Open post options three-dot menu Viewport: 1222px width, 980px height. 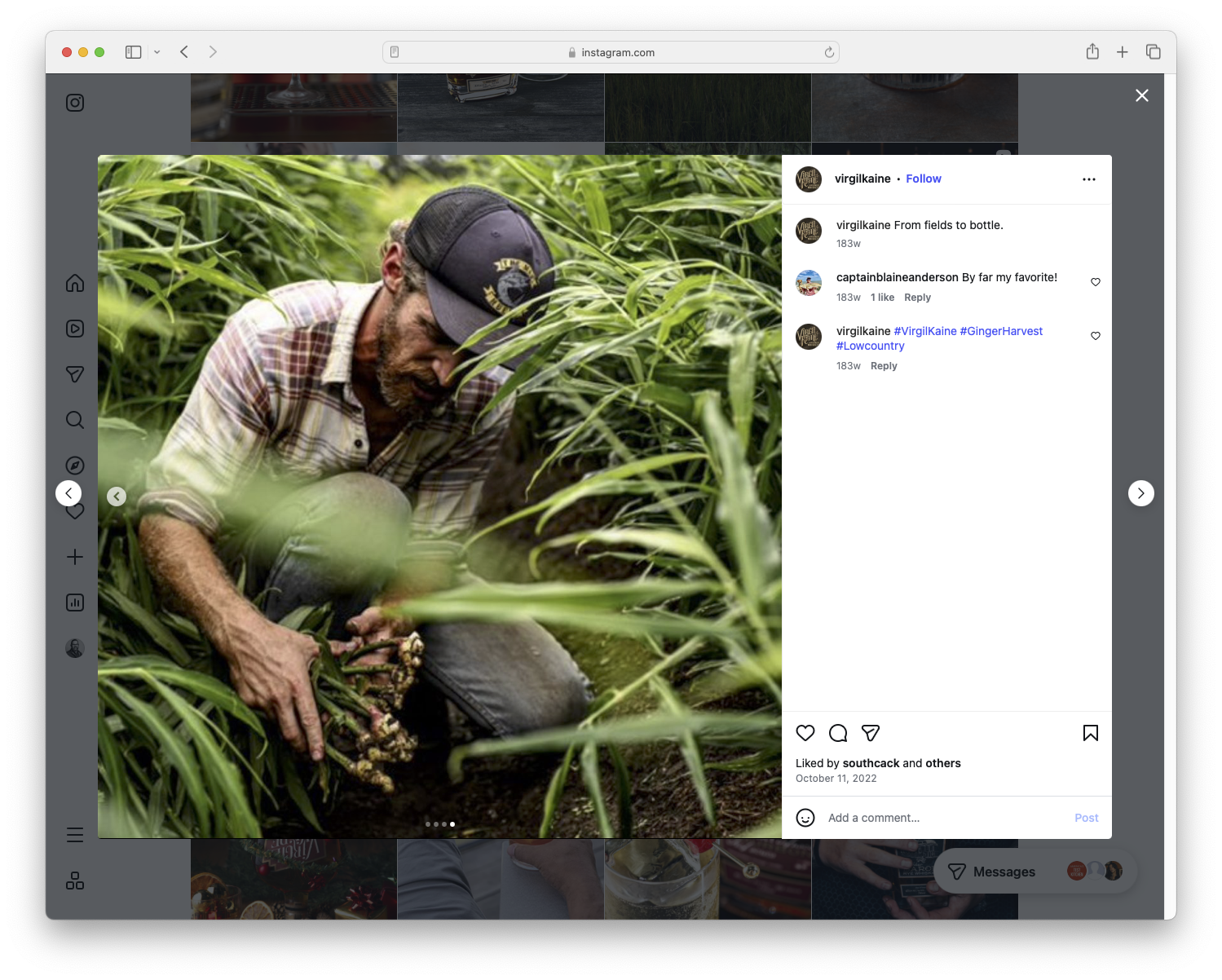[1089, 179]
